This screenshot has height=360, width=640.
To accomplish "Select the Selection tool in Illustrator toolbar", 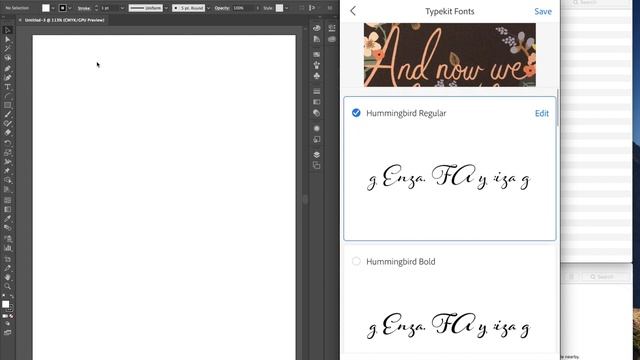I will (x=7, y=30).
